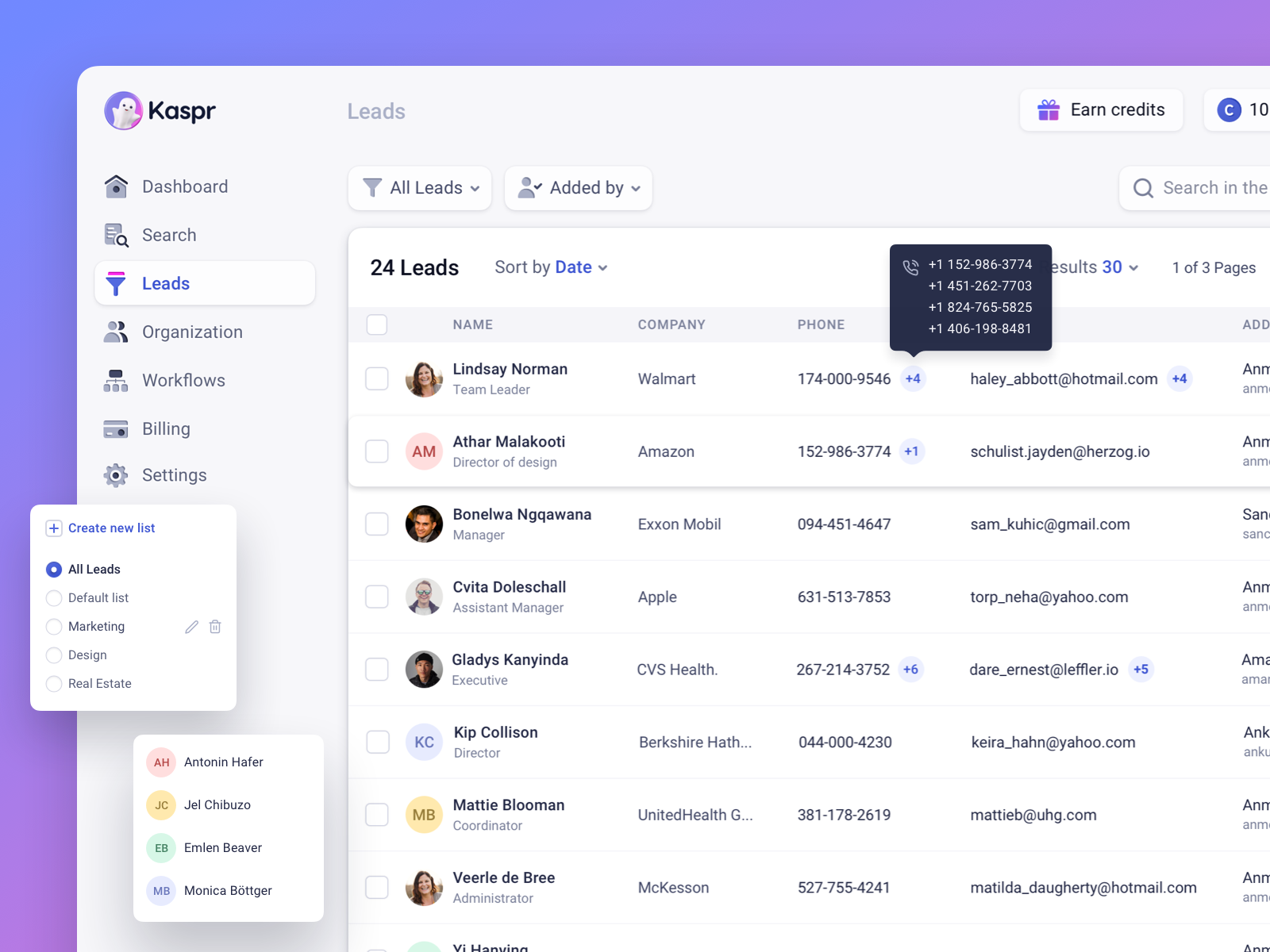The height and width of the screenshot is (952, 1270).
Task: Click the Kaspr ghost logo icon
Action: [x=123, y=111]
